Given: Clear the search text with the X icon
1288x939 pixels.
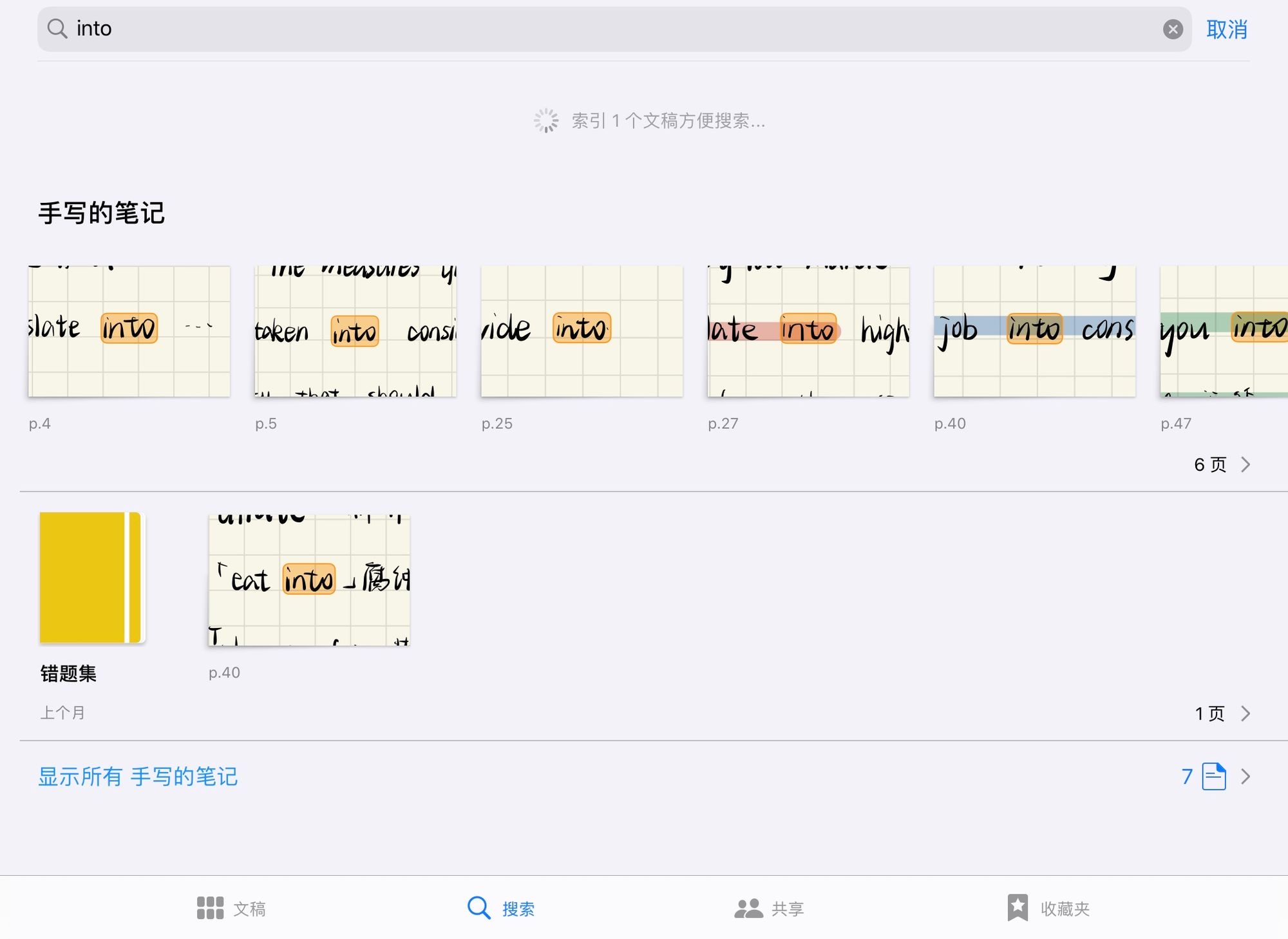Looking at the screenshot, I should [x=1173, y=29].
